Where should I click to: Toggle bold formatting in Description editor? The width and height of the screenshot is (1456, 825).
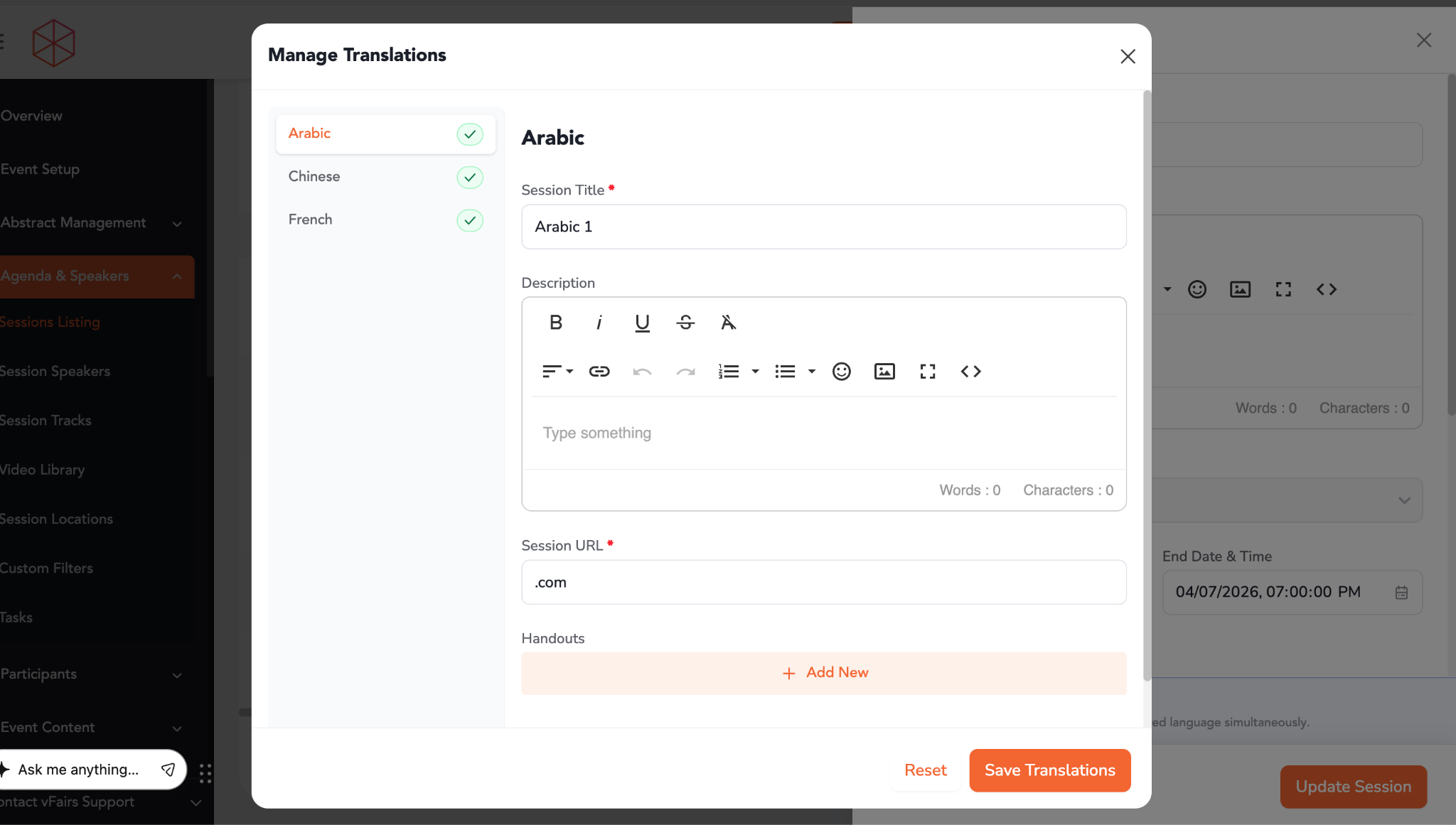(x=556, y=323)
